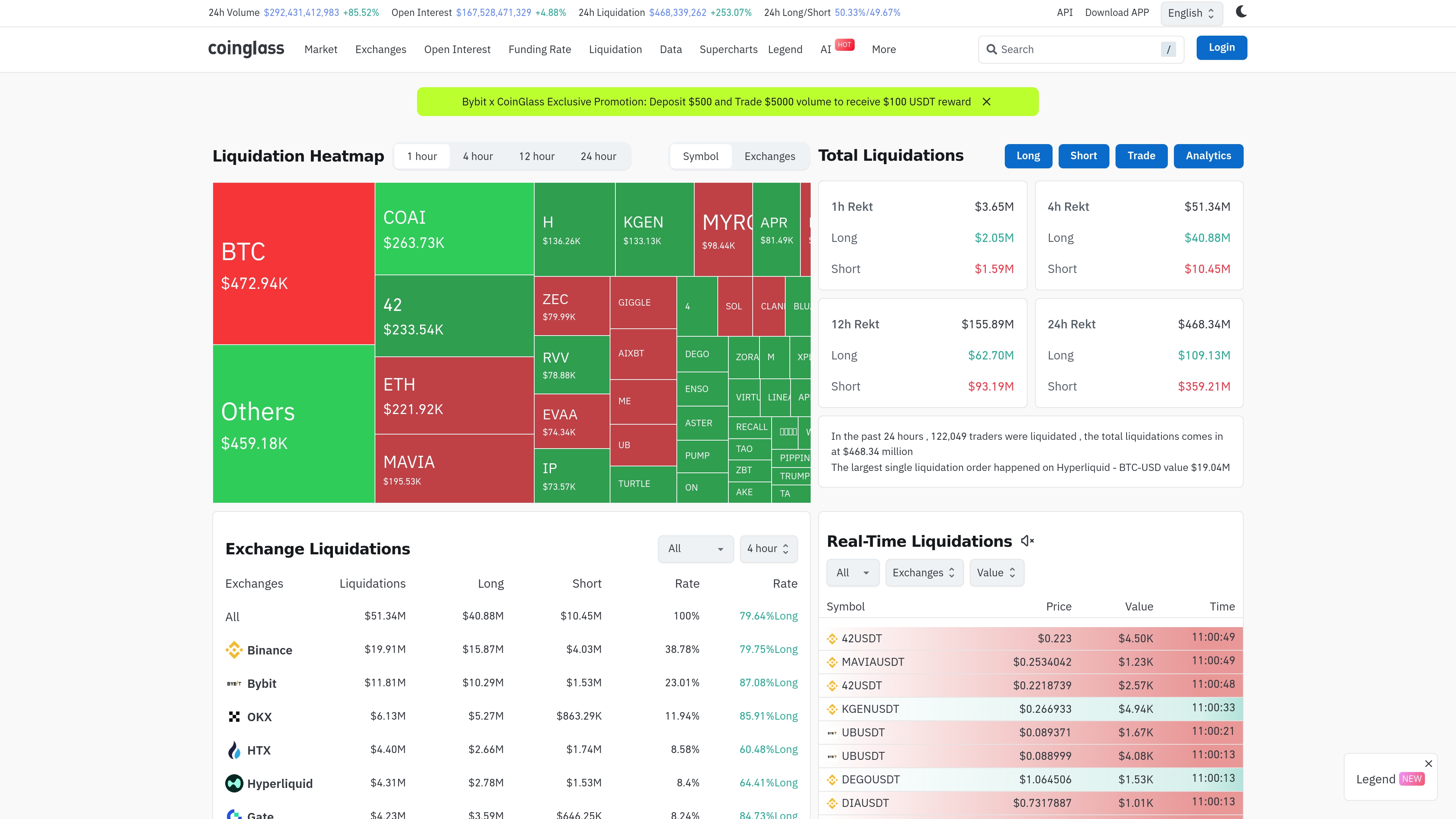
Task: Click the Hyperliquid exchange logo
Action: 234,783
